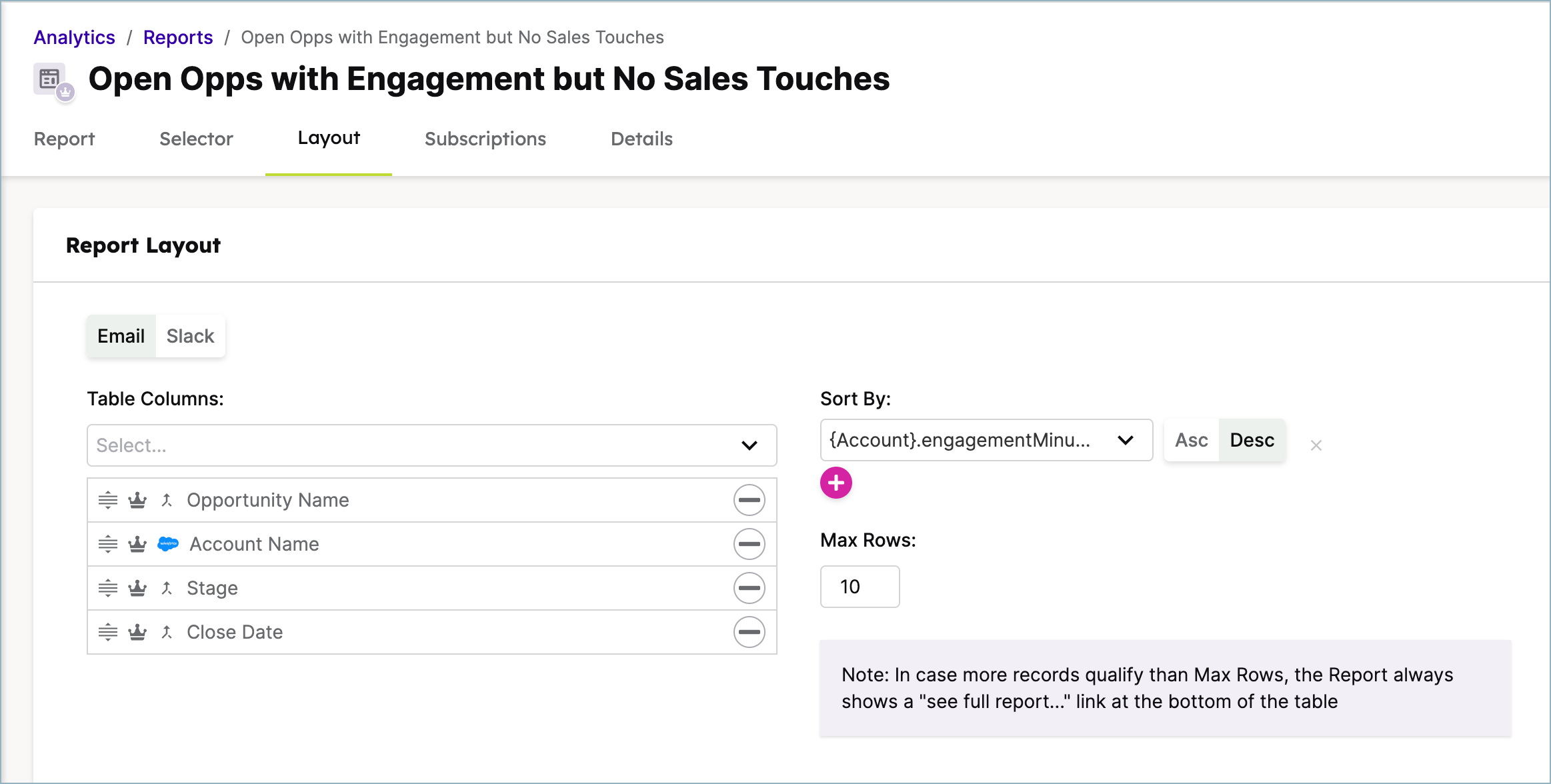
Task: Switch to the Selector tab
Action: (196, 139)
